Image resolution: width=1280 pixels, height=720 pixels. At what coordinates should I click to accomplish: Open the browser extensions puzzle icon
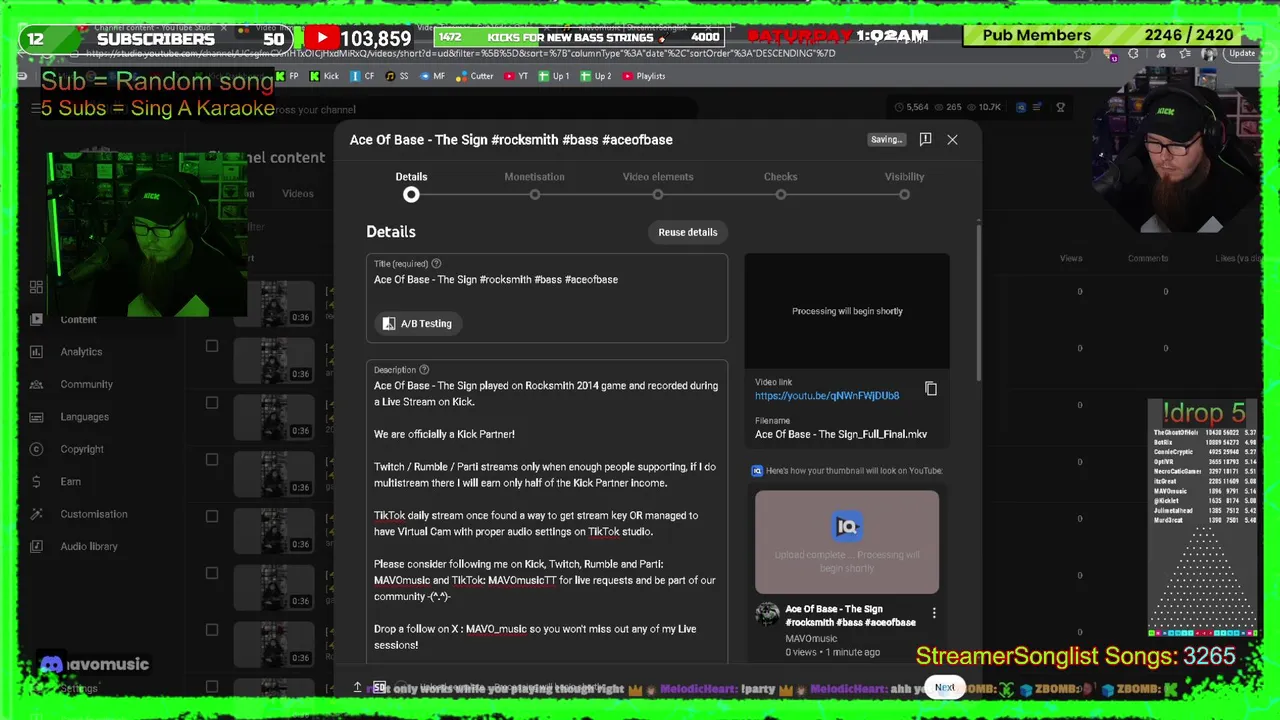pos(1133,54)
